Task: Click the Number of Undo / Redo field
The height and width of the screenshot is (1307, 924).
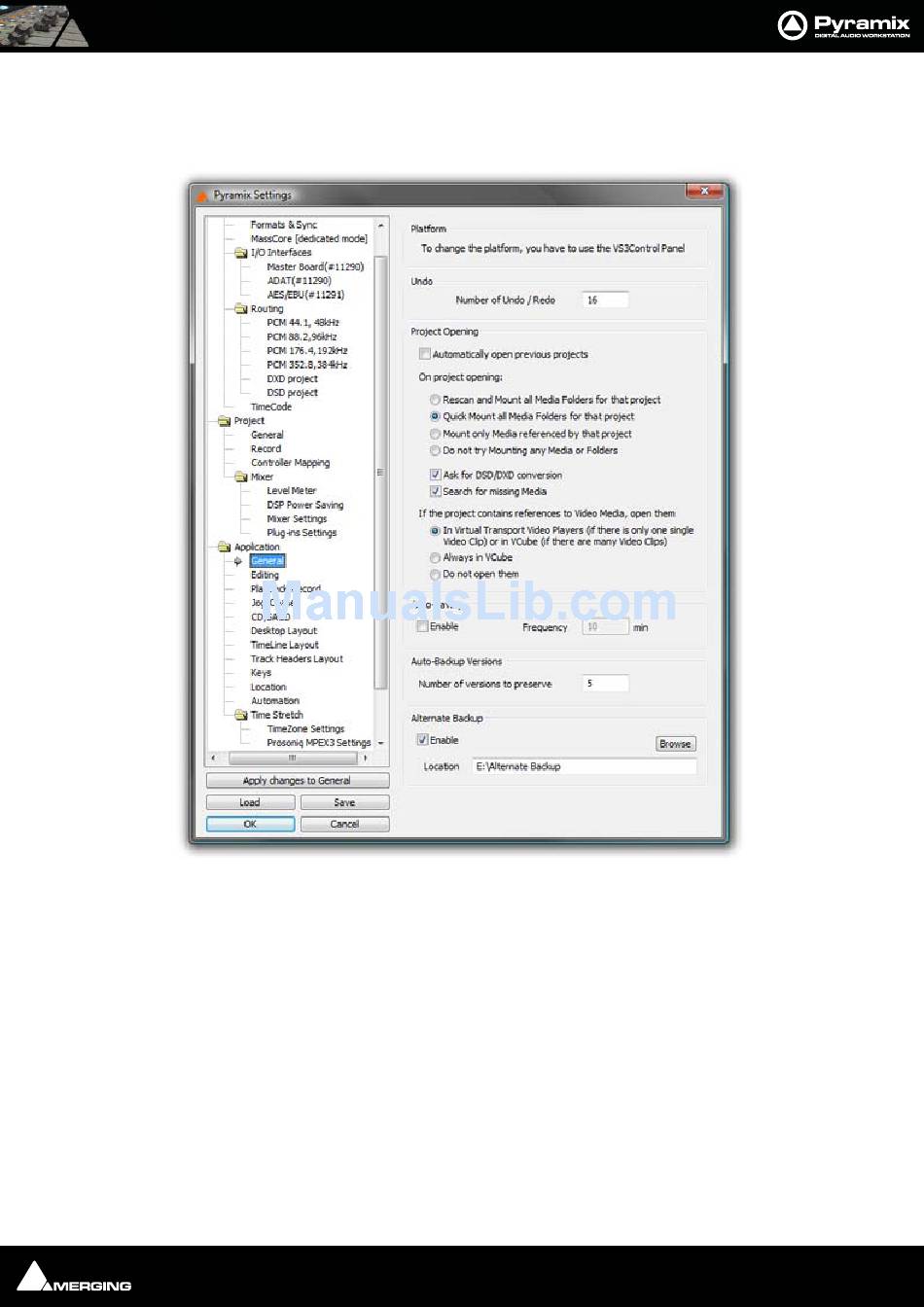Action: 605,300
